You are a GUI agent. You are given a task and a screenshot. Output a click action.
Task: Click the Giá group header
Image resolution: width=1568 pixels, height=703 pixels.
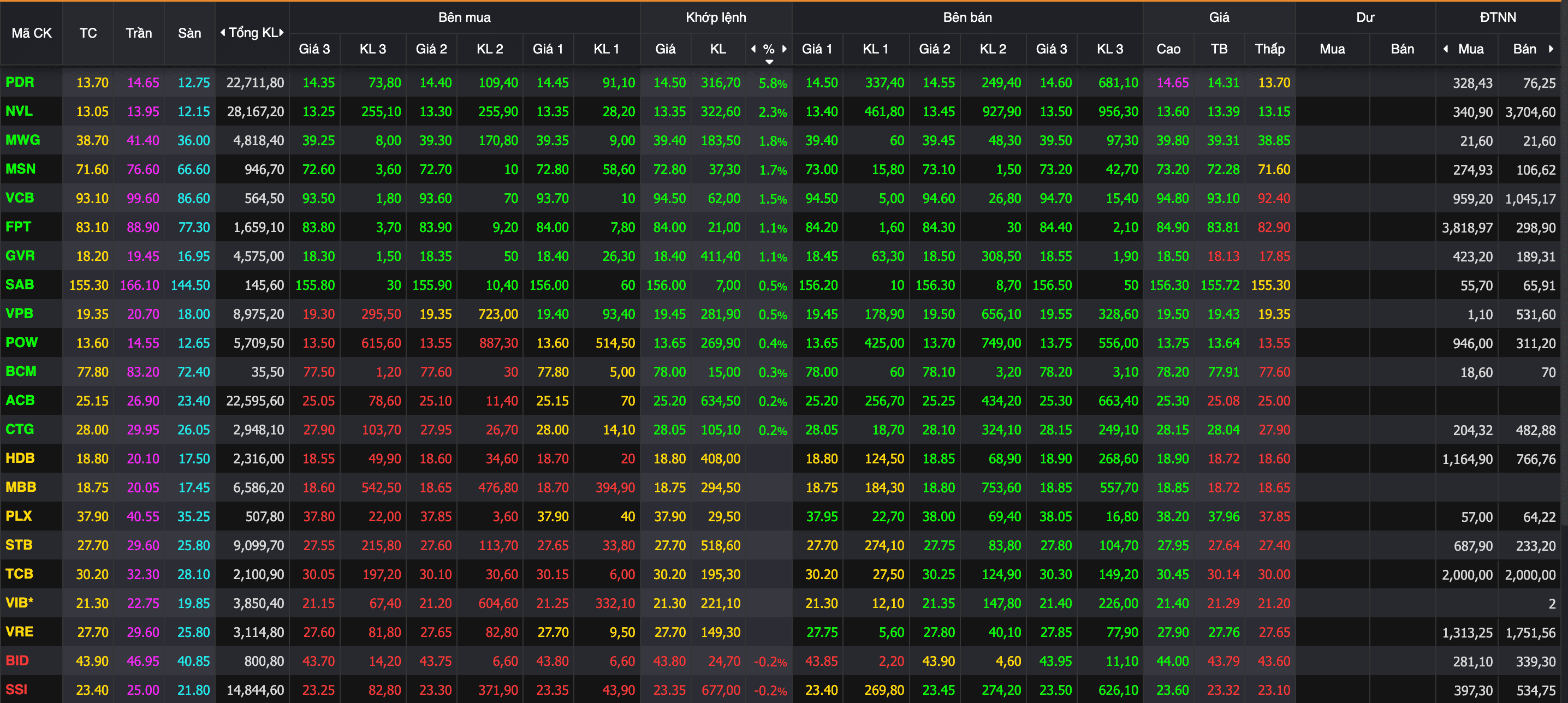[1219, 17]
